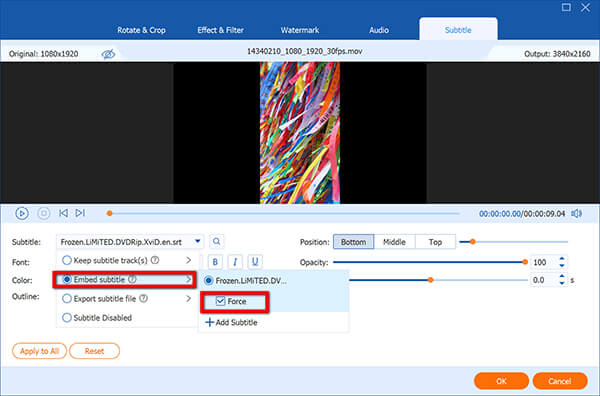Image resolution: width=600 pixels, height=396 pixels.
Task: Select the Export subtitle file option
Action: (x=67, y=298)
